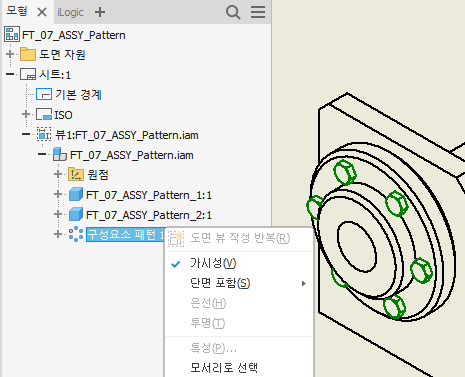The height and width of the screenshot is (377, 465).
Task: Add new browser tab with plus icon
Action: click(100, 12)
